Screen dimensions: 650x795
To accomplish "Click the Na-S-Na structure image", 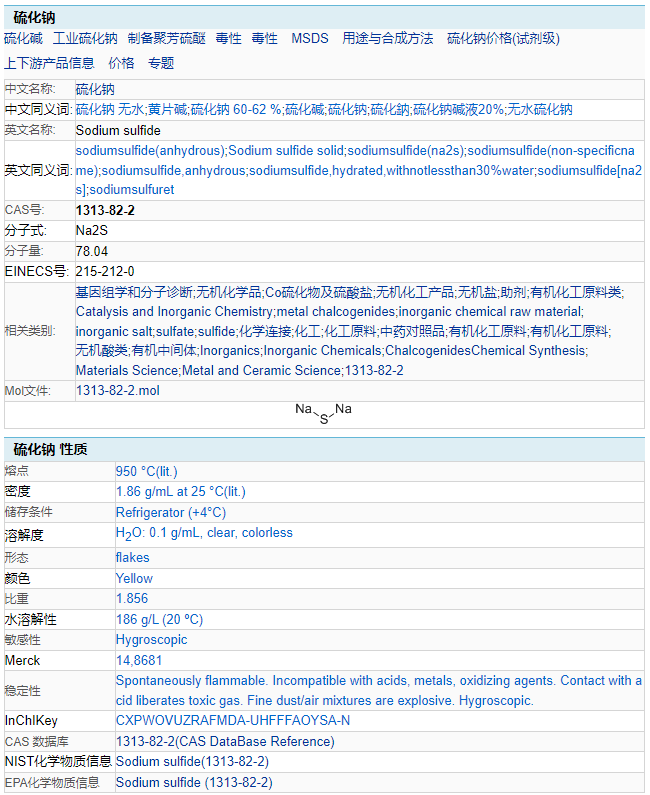I will pyautogui.click(x=323, y=414).
